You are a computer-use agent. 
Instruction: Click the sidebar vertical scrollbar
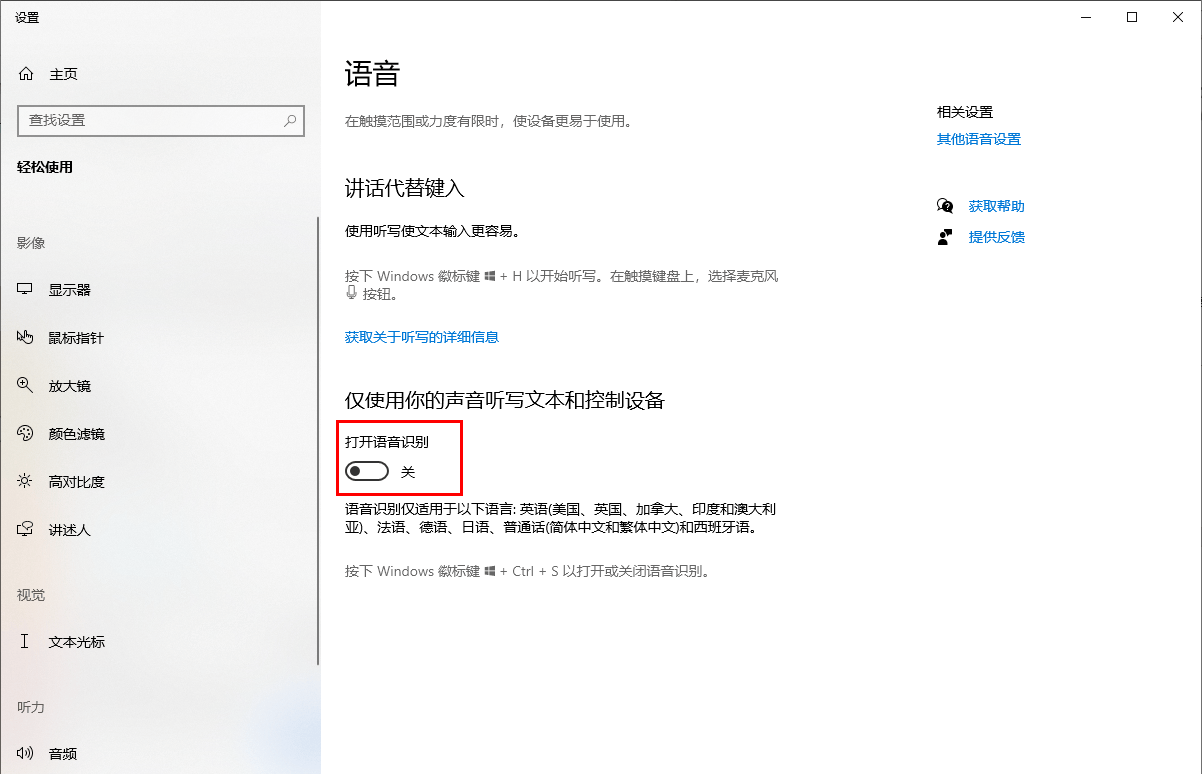tap(318, 440)
